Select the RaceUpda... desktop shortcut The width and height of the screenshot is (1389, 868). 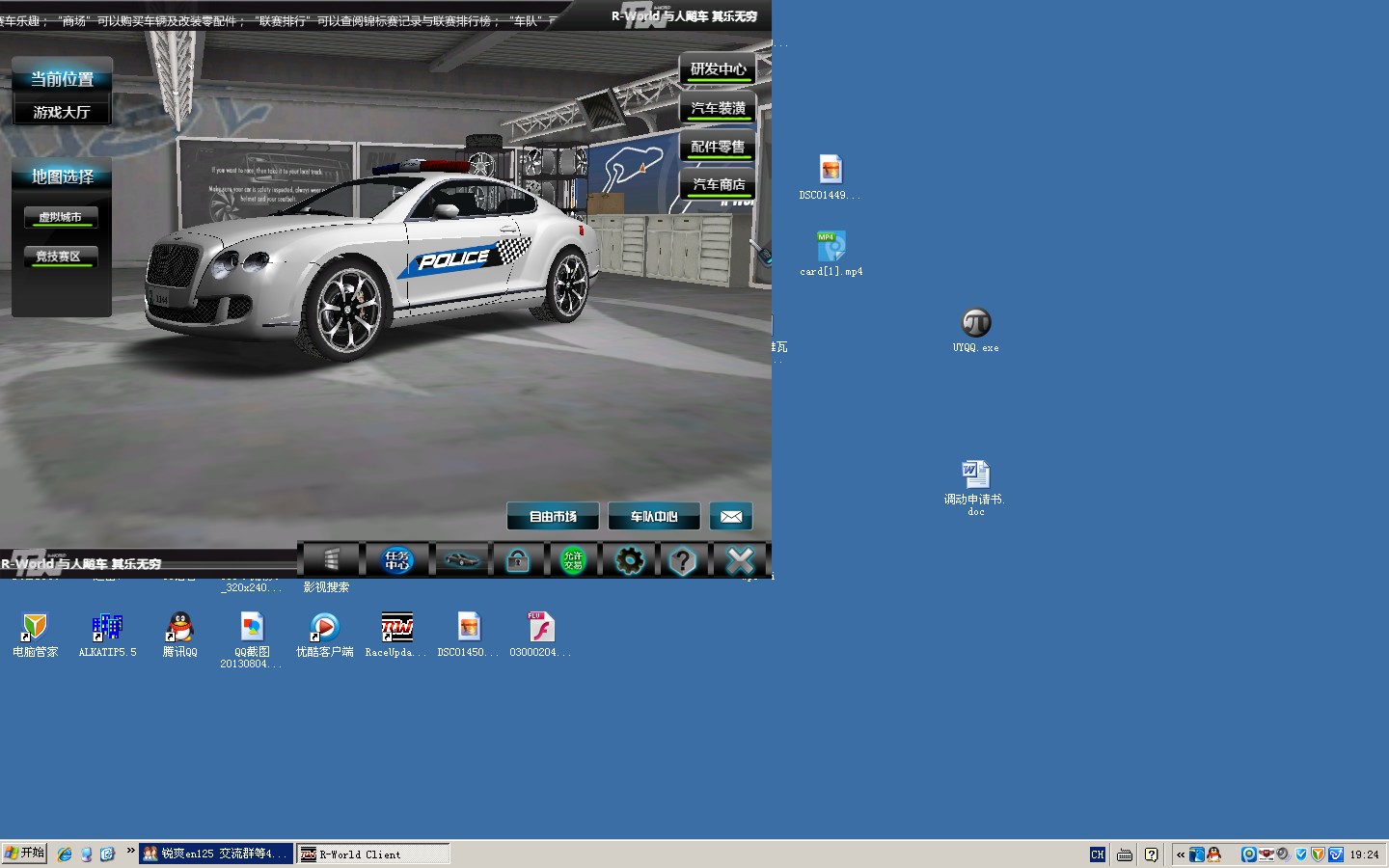point(396,635)
